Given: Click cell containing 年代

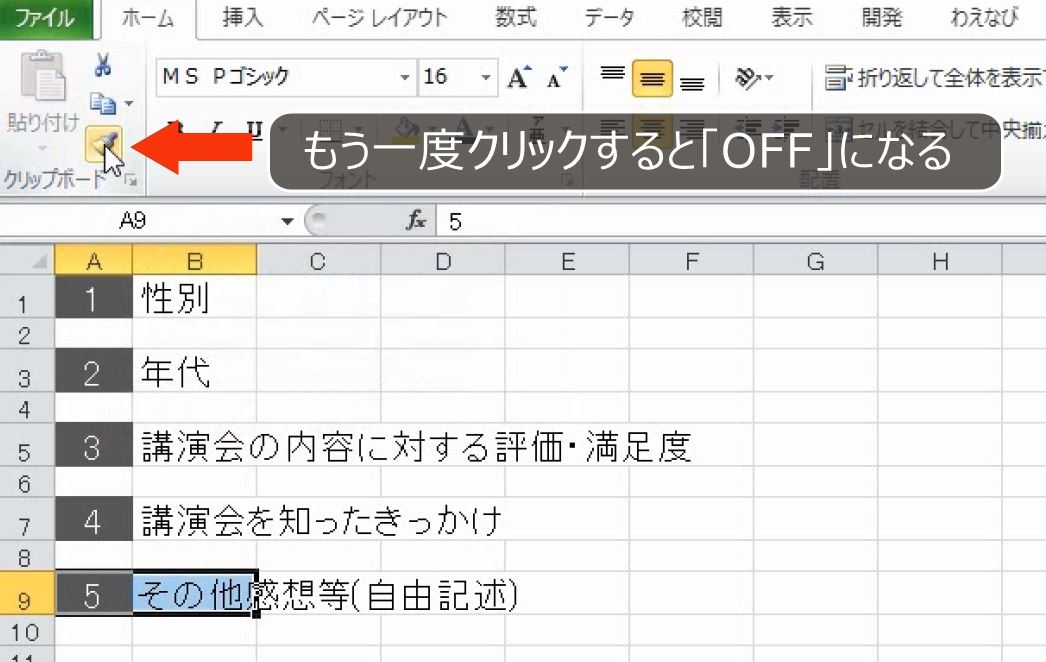Looking at the screenshot, I should click(x=194, y=371).
